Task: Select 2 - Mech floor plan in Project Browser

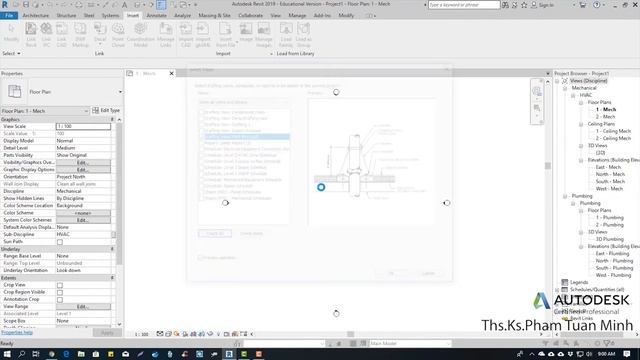Action: coord(605,117)
